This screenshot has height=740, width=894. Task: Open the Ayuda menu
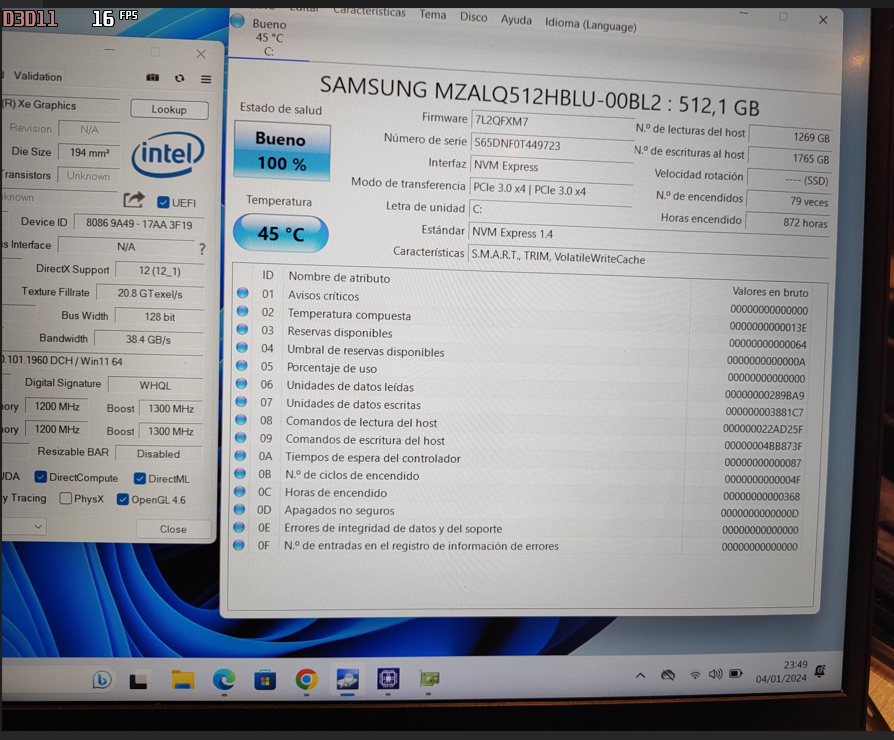tap(516, 20)
